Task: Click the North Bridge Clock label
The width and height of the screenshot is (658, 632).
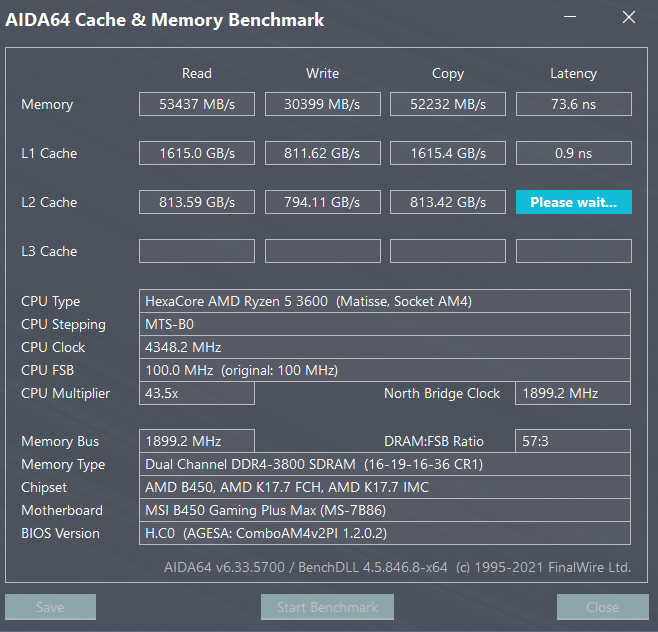Action: coord(442,393)
